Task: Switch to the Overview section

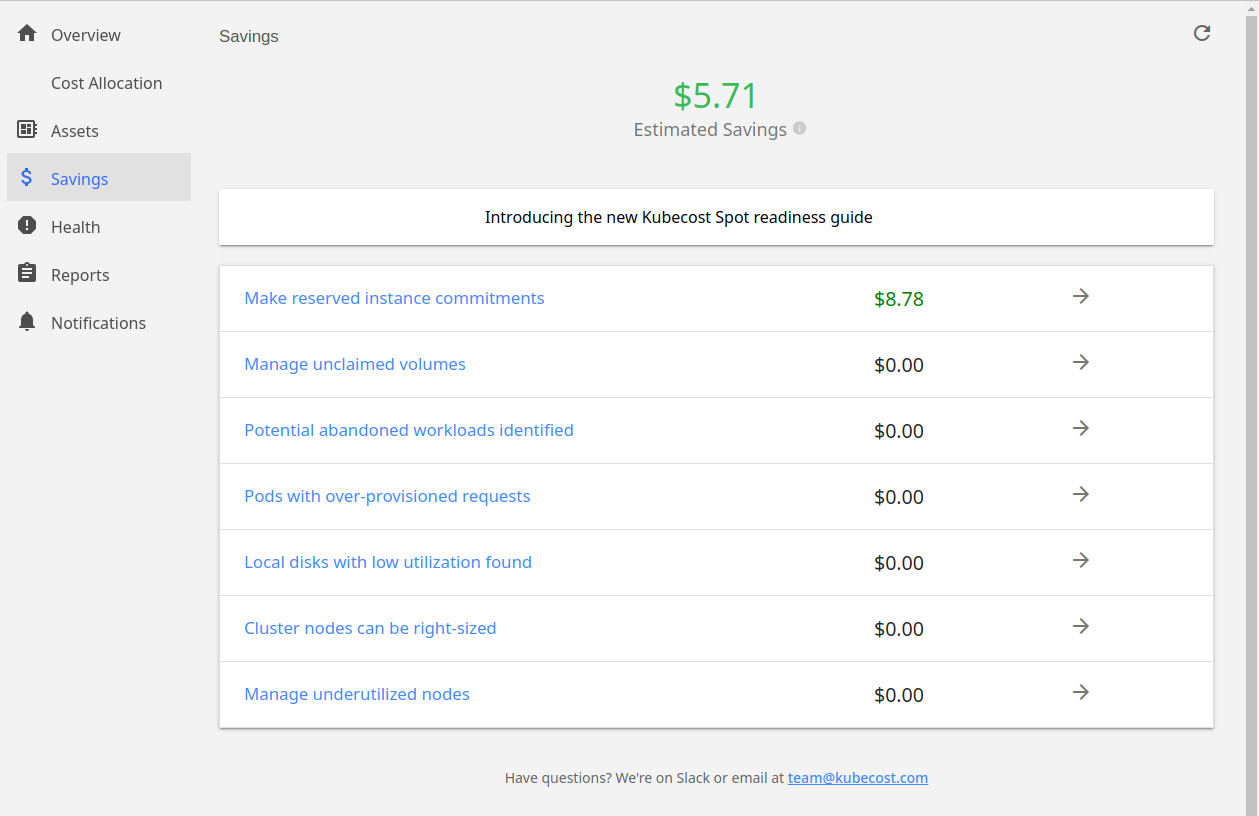Action: [x=85, y=34]
